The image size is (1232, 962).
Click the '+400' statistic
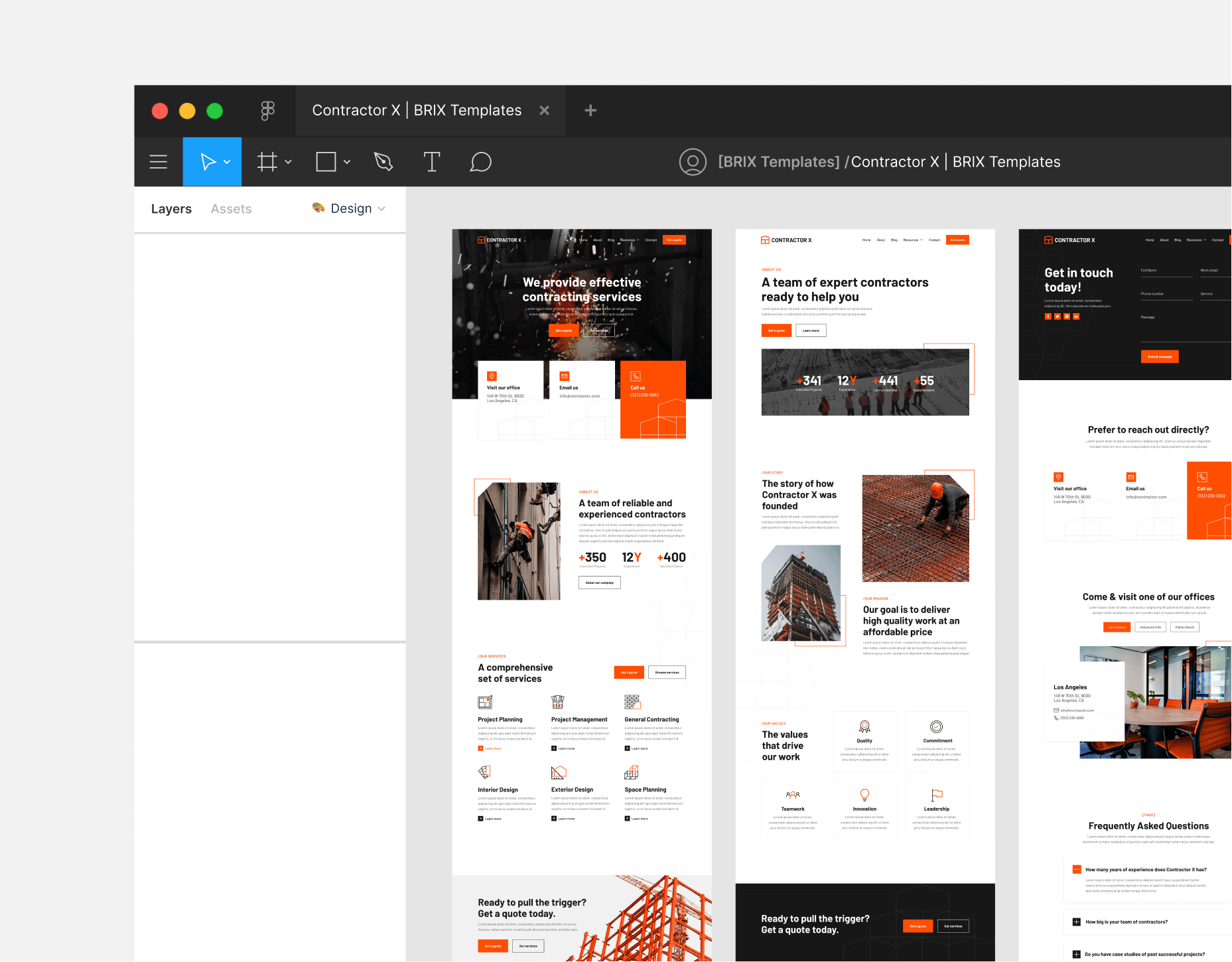[x=671, y=557]
